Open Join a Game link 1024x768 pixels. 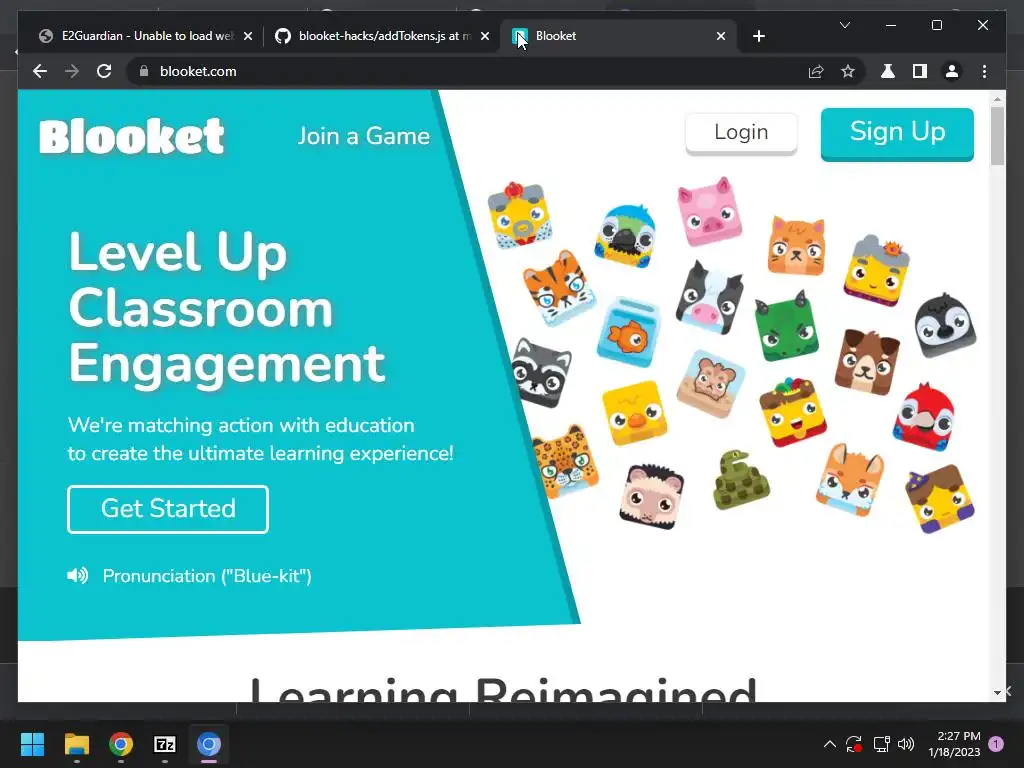(x=364, y=136)
